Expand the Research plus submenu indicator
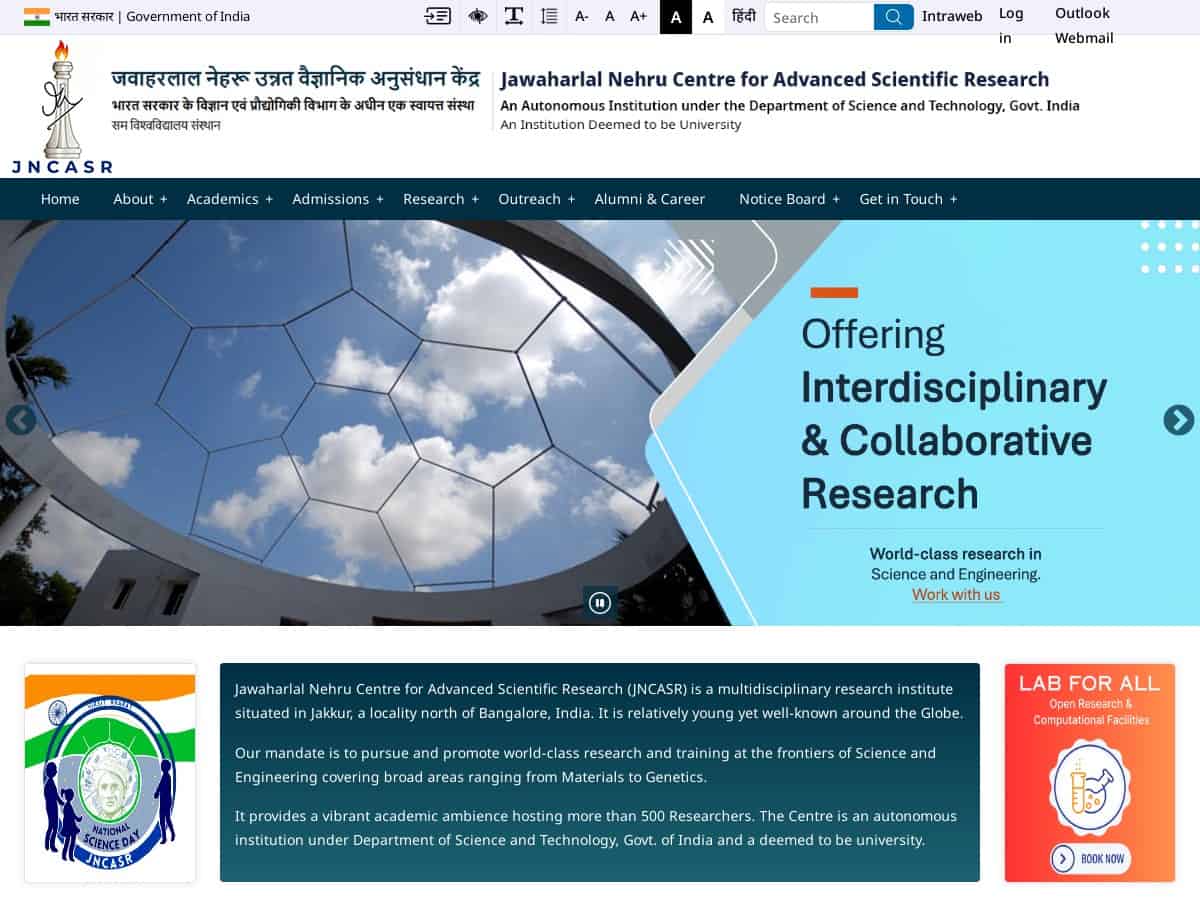This screenshot has height=900, width=1200. [x=475, y=199]
